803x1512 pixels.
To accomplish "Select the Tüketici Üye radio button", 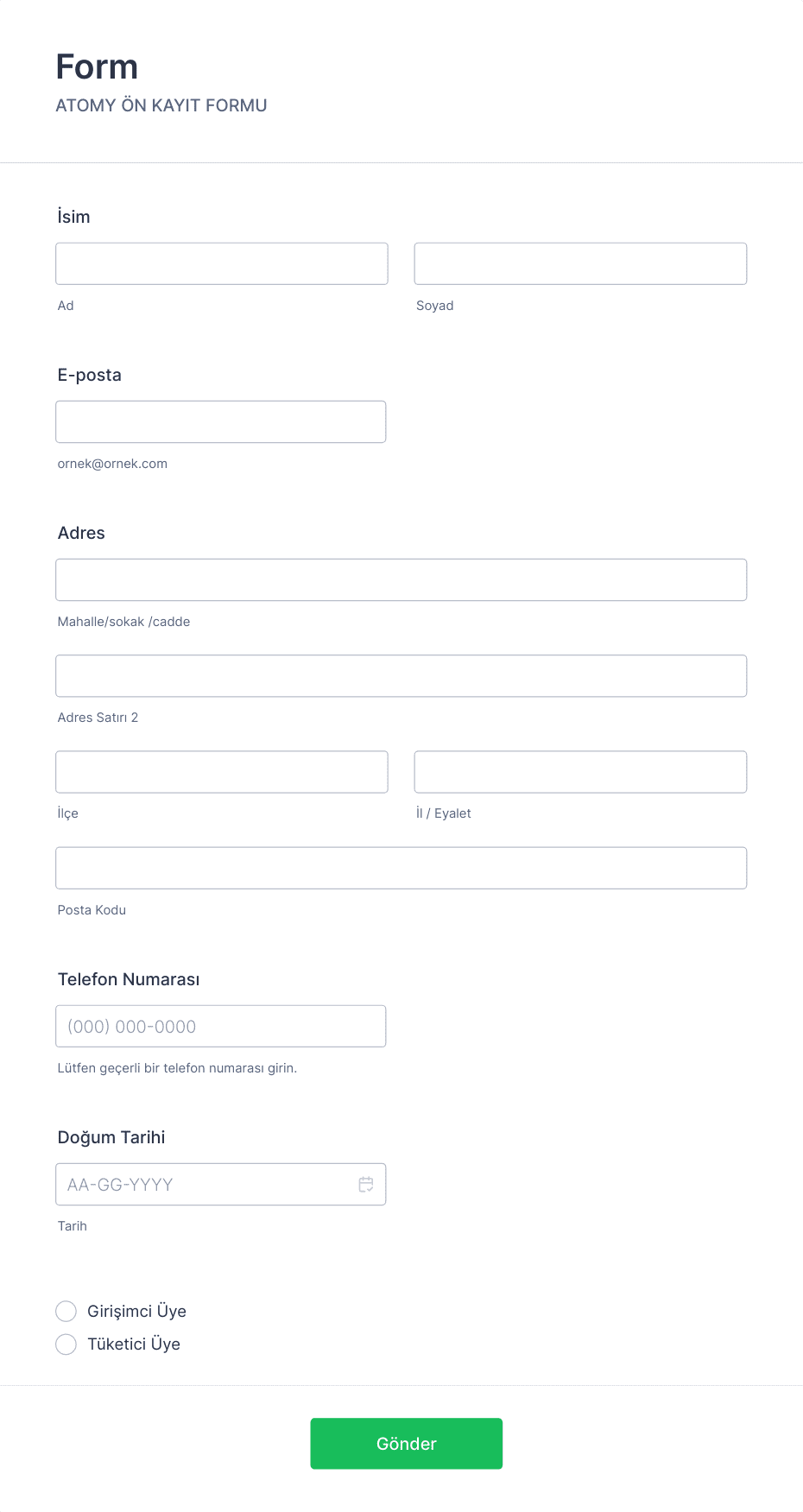I will 66,1344.
